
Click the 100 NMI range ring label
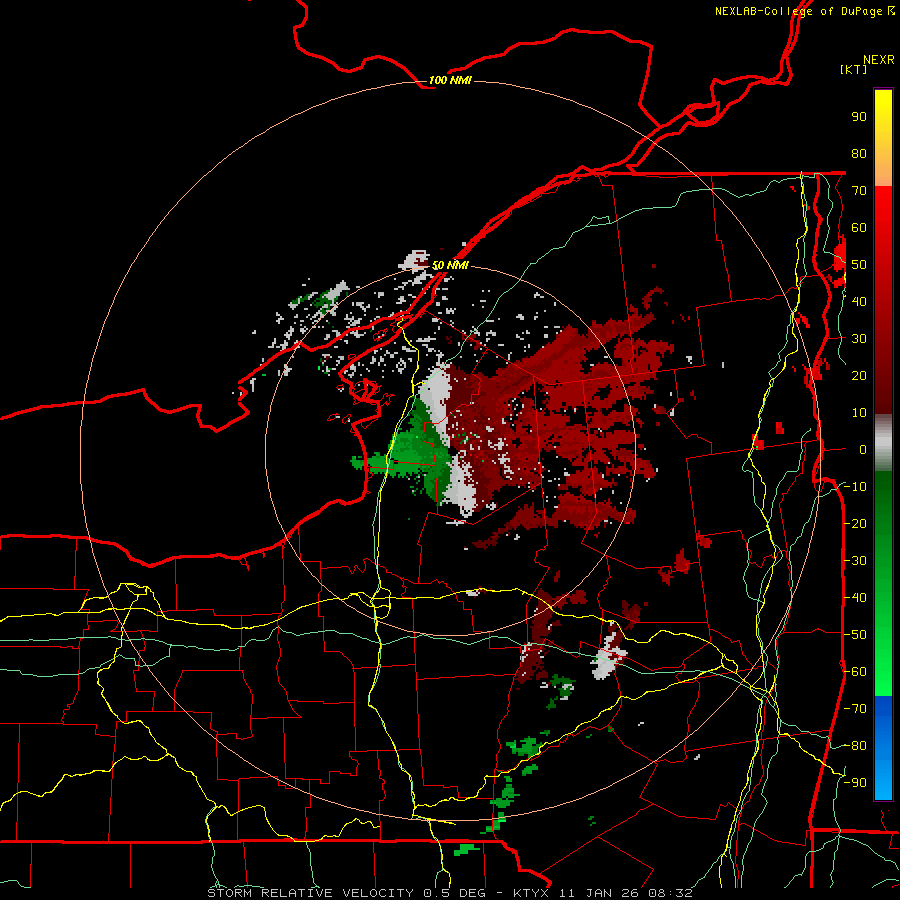coord(450,80)
